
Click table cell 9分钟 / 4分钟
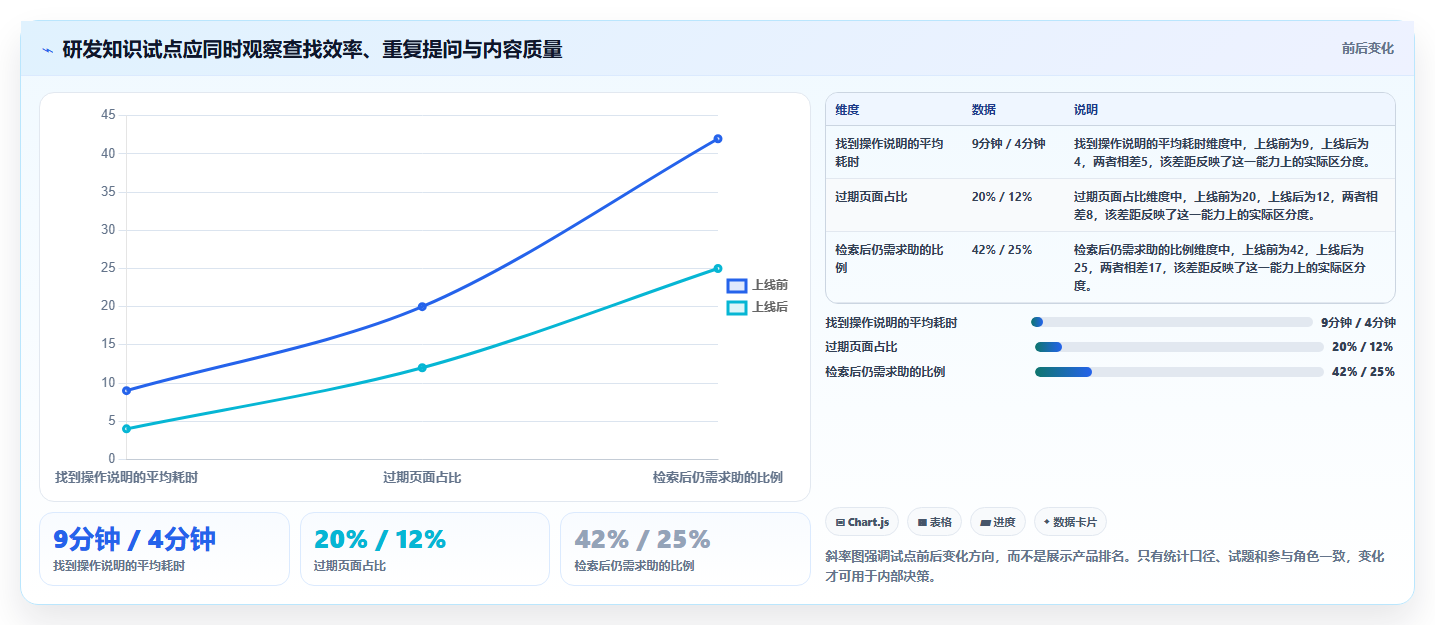coord(1008,144)
